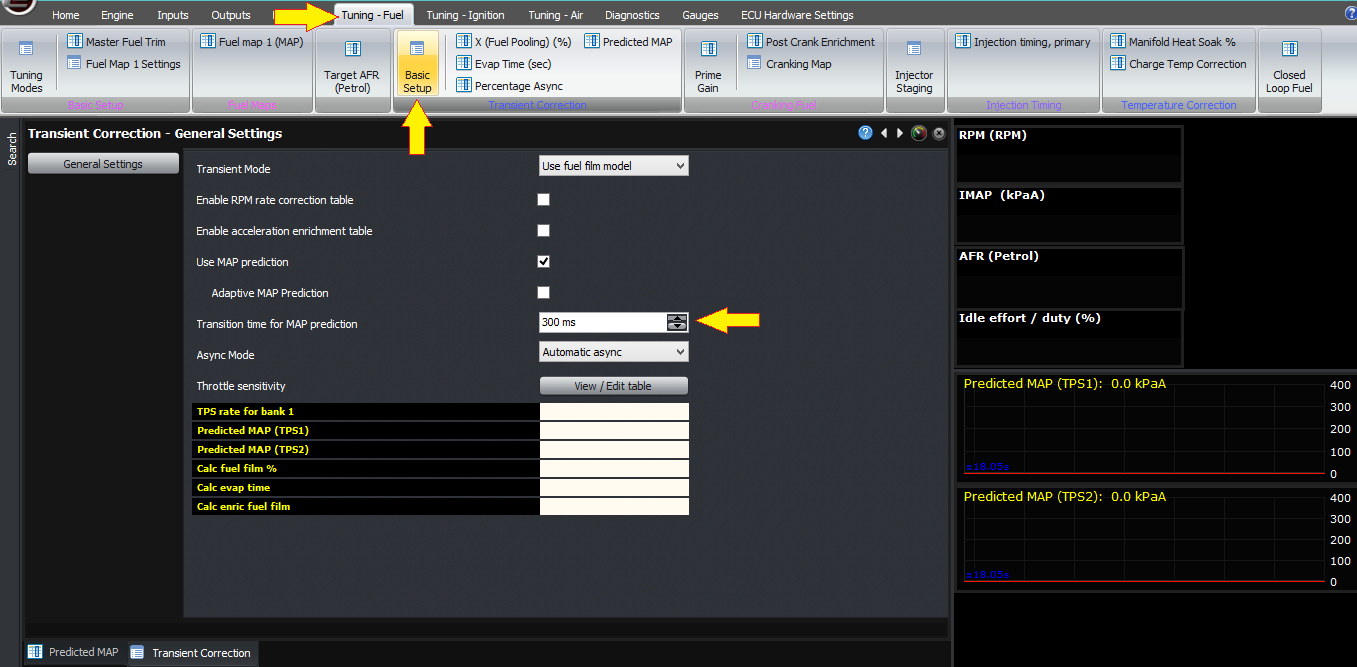
Task: Switch to the Predicted MAP bottom tab
Action: (x=73, y=652)
